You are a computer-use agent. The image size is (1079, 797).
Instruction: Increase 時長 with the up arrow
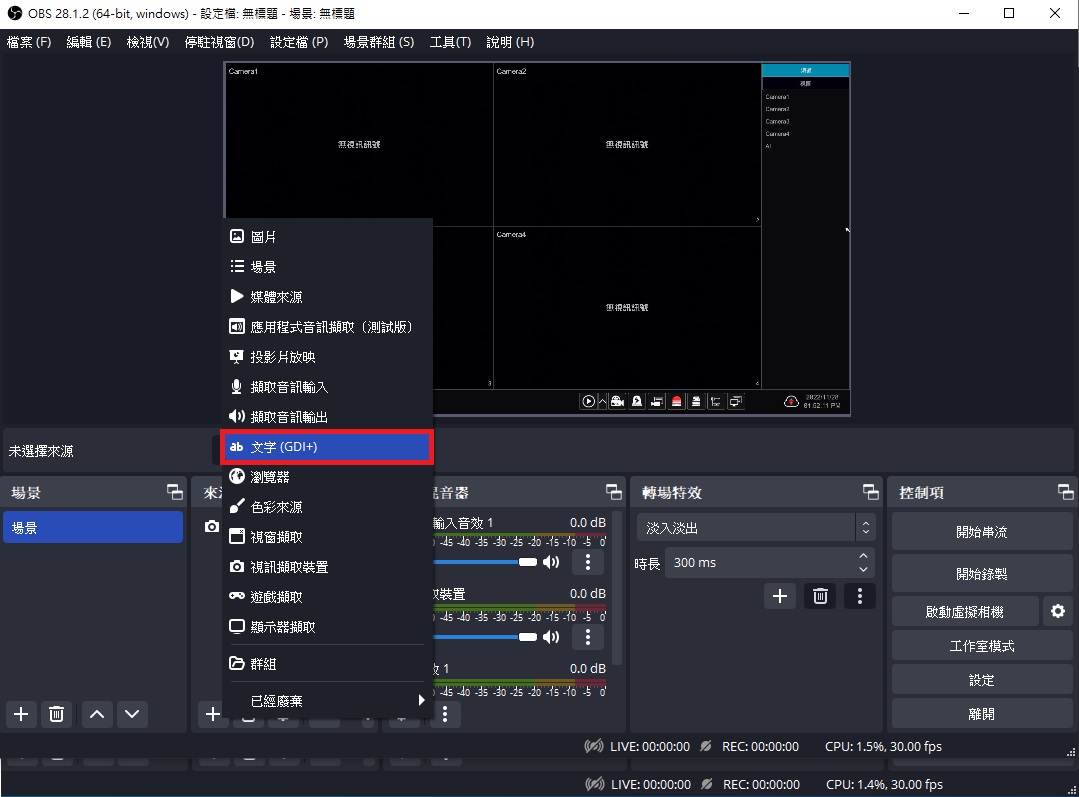click(863, 555)
